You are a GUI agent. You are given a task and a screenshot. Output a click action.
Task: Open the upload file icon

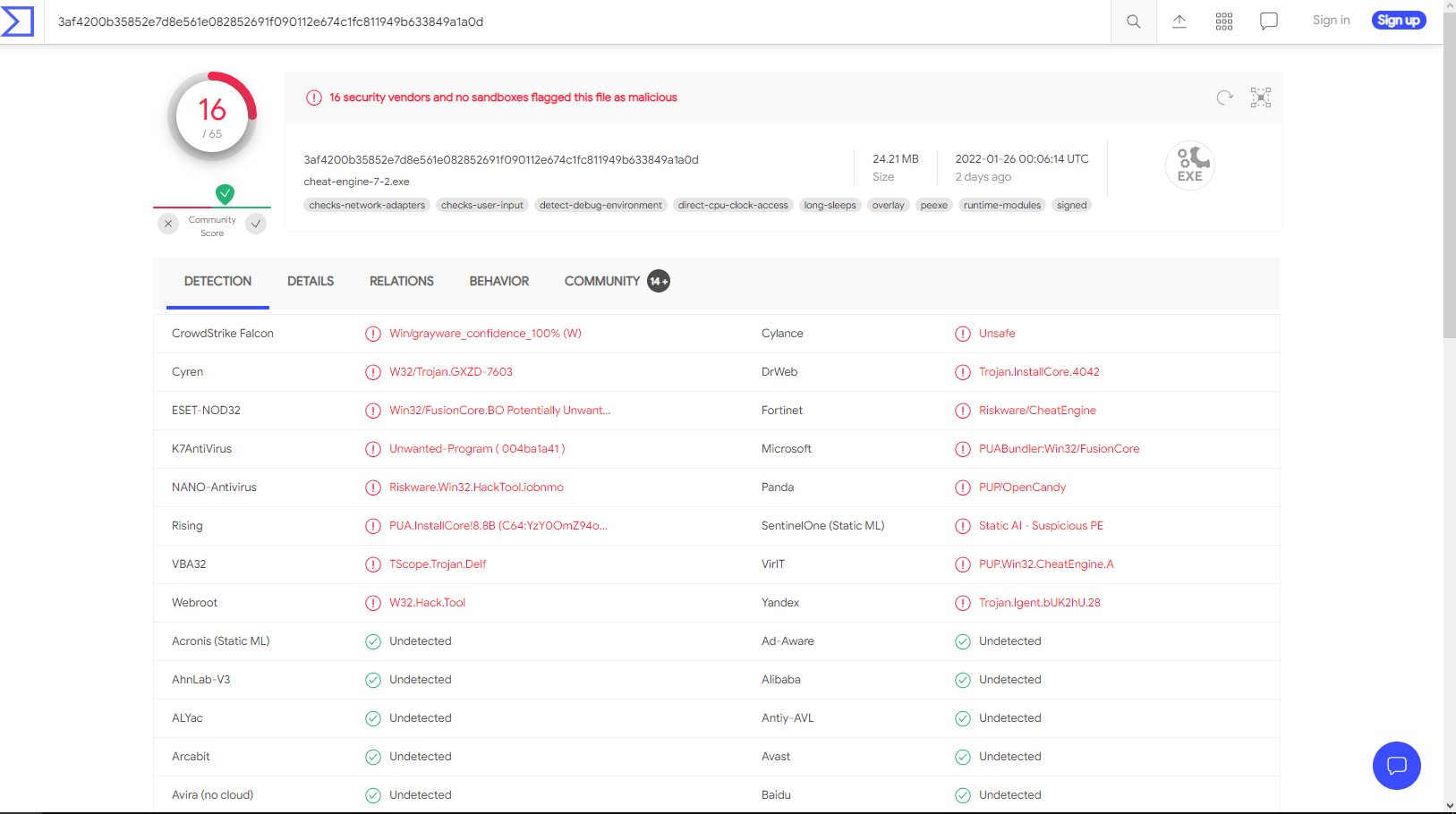tap(1179, 21)
